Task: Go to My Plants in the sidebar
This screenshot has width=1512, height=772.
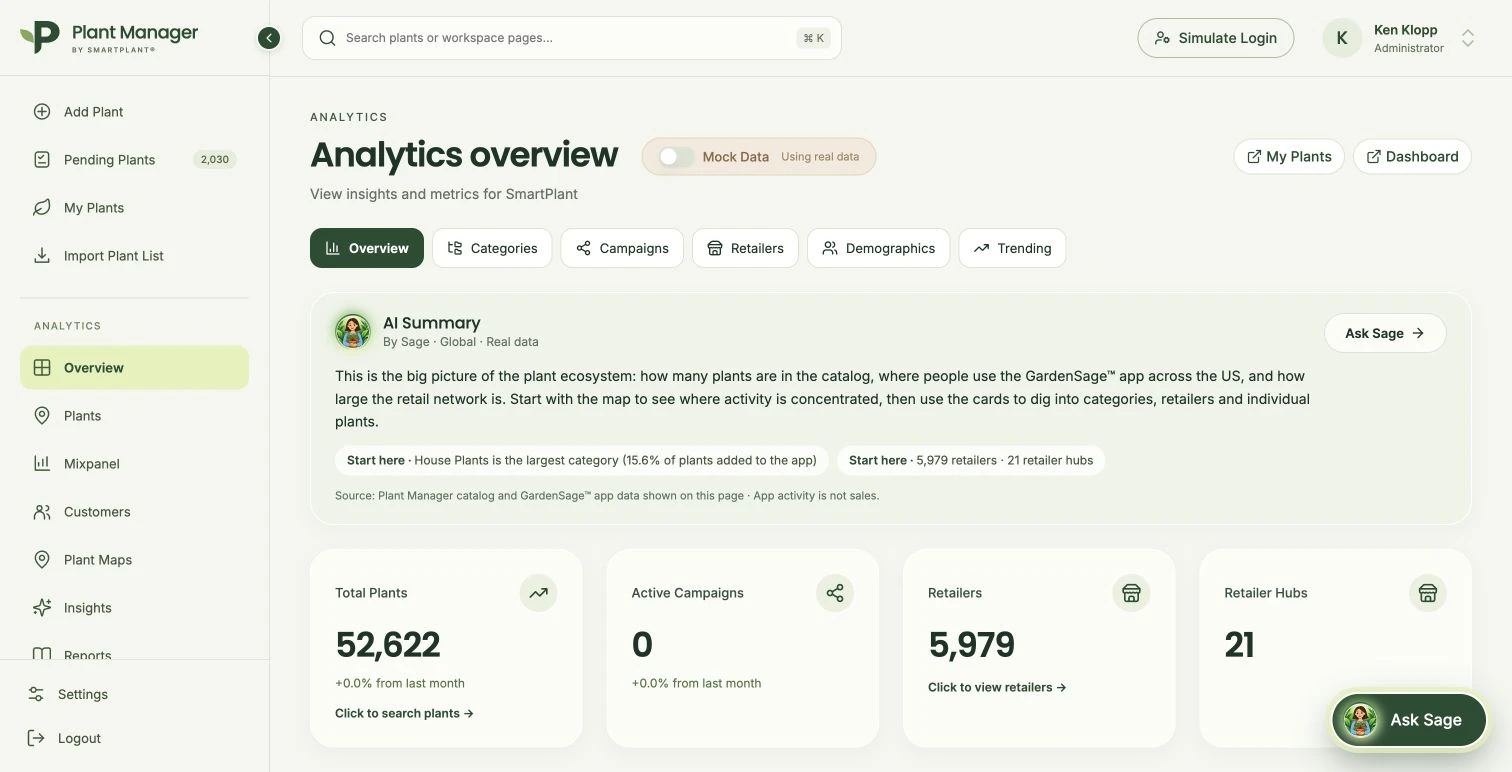Action: click(x=134, y=208)
